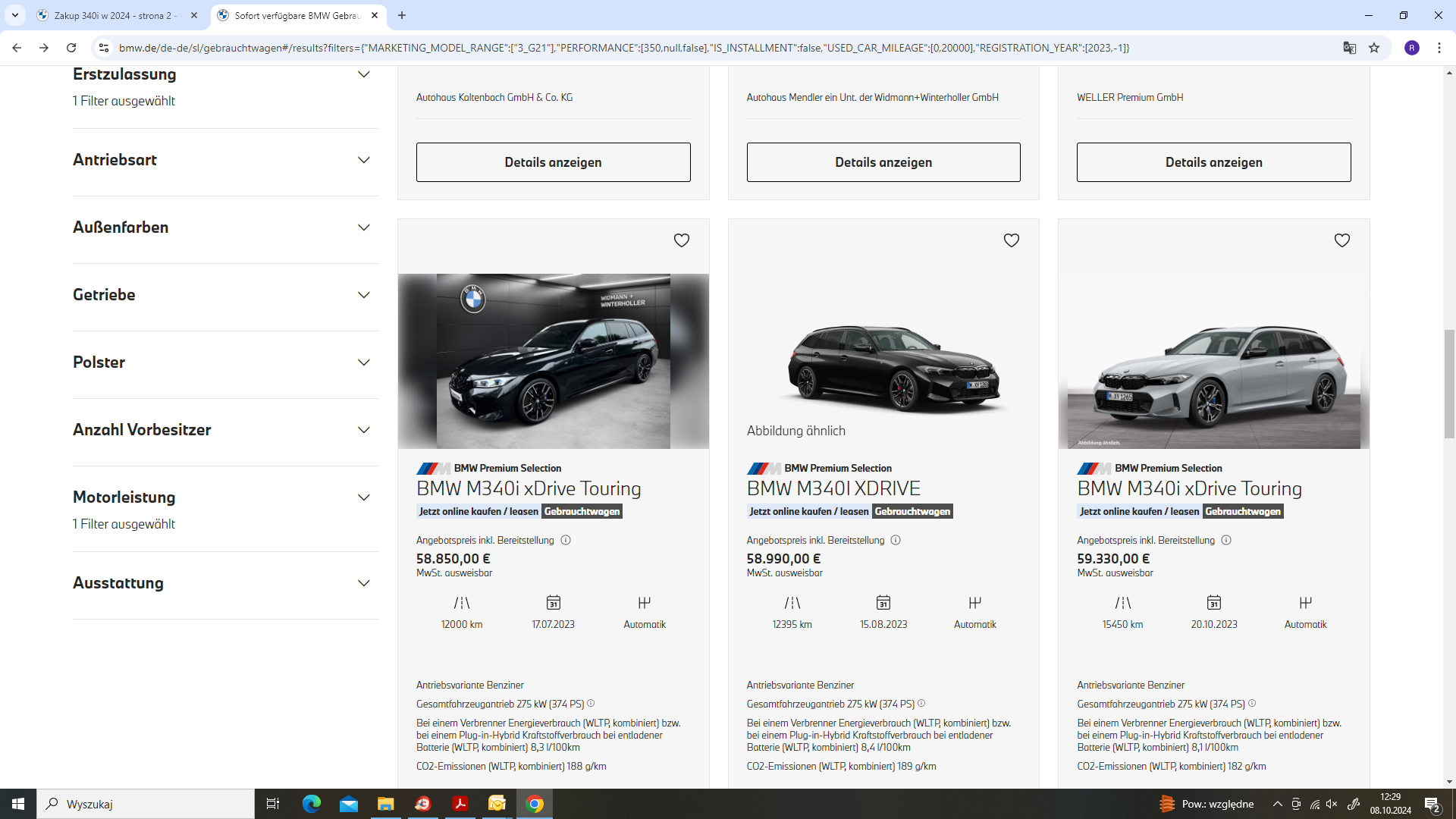This screenshot has height=819, width=1456.
Task: Reload the BMW page
Action: (x=71, y=48)
